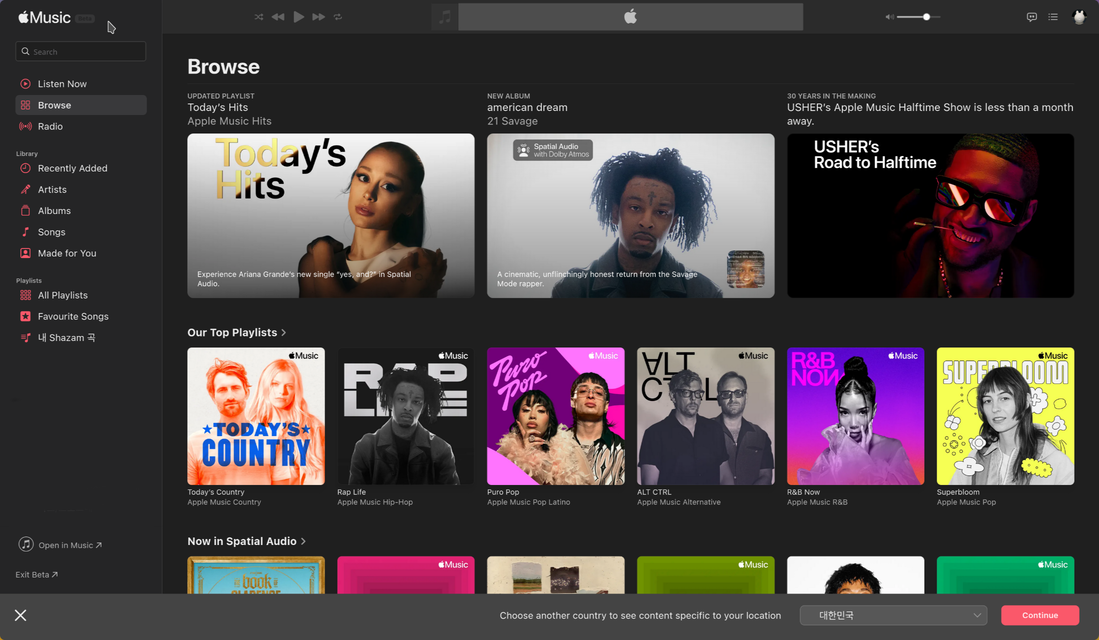Click the Made for You person icon
This screenshot has width=1099, height=640.
pyautogui.click(x=25, y=253)
